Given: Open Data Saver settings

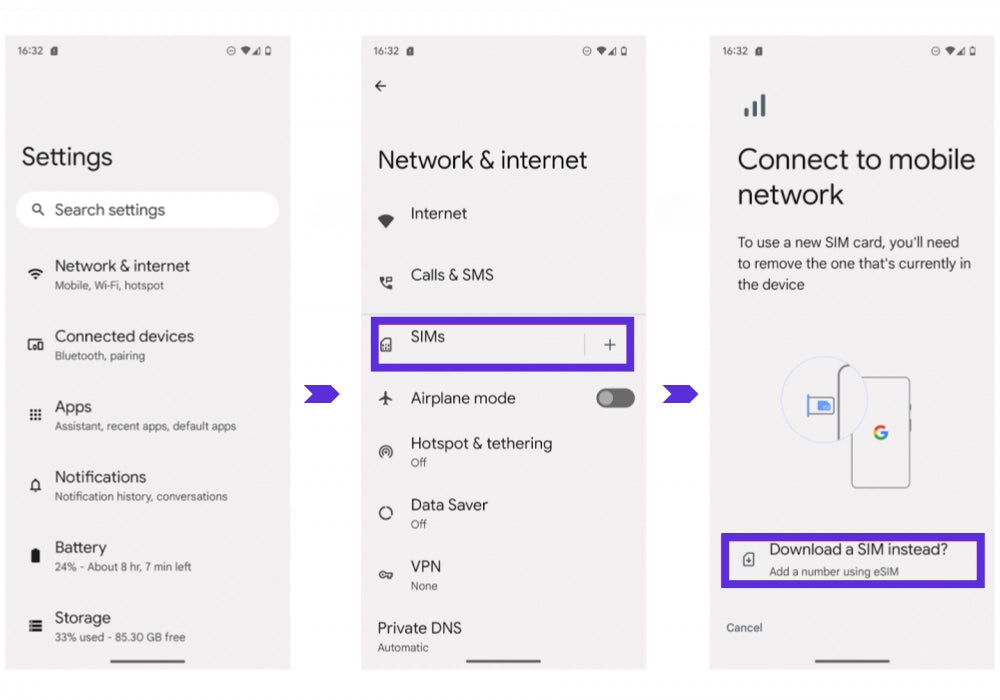Looking at the screenshot, I should pos(503,513).
